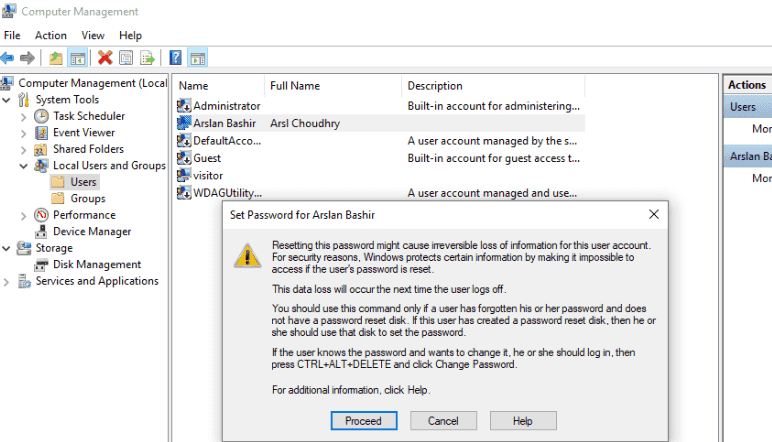Screen dimensions: 772x442
Task: Click the blue Help question mark icon
Action: 176,58
